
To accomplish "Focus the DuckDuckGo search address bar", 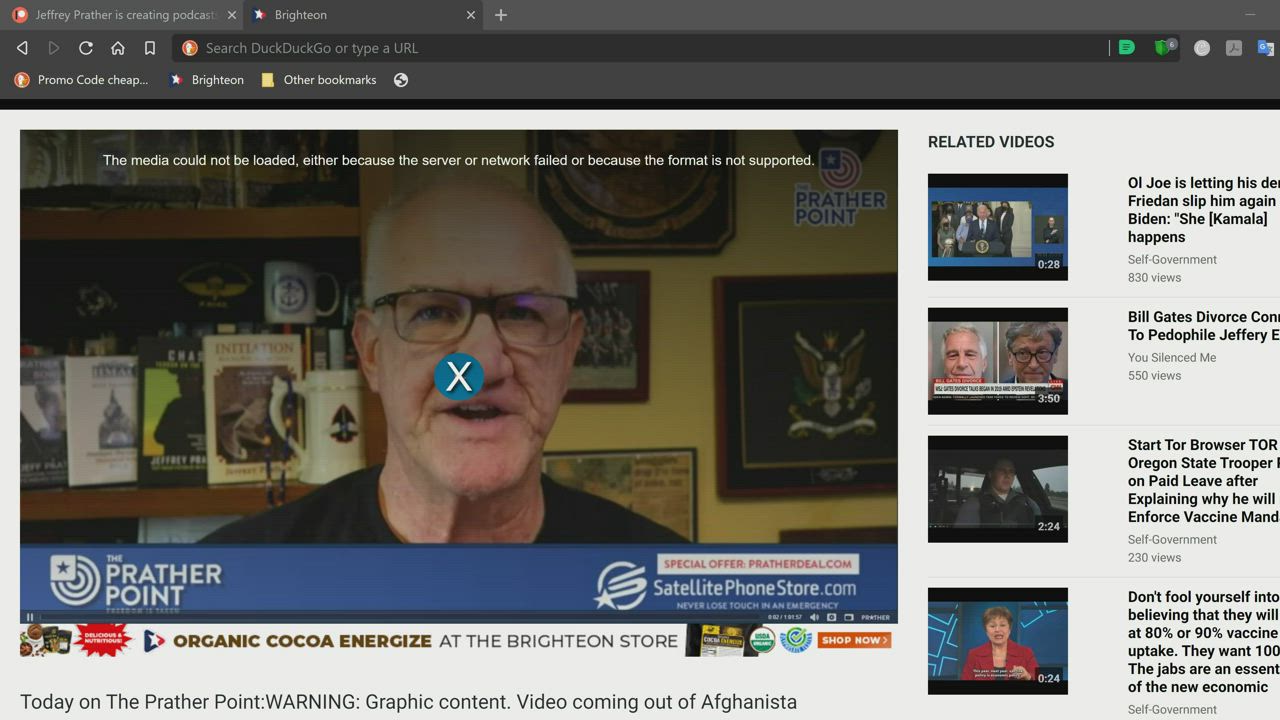I will pyautogui.click(x=640, y=48).
